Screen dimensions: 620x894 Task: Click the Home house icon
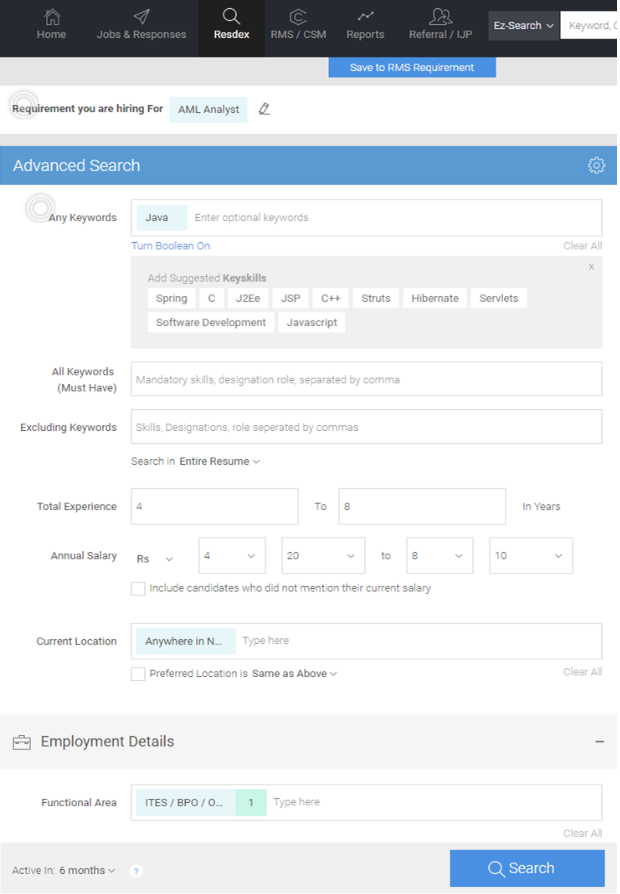(52, 17)
